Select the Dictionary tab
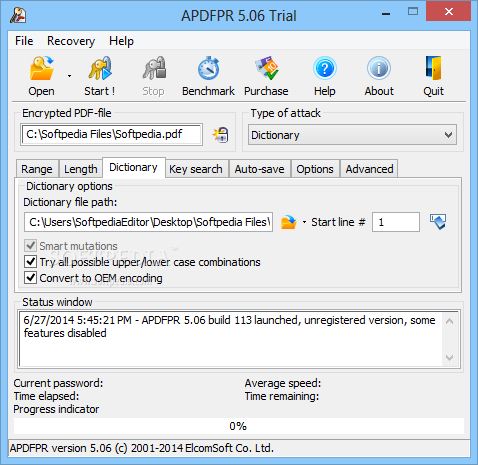478x465 pixels. coord(133,167)
